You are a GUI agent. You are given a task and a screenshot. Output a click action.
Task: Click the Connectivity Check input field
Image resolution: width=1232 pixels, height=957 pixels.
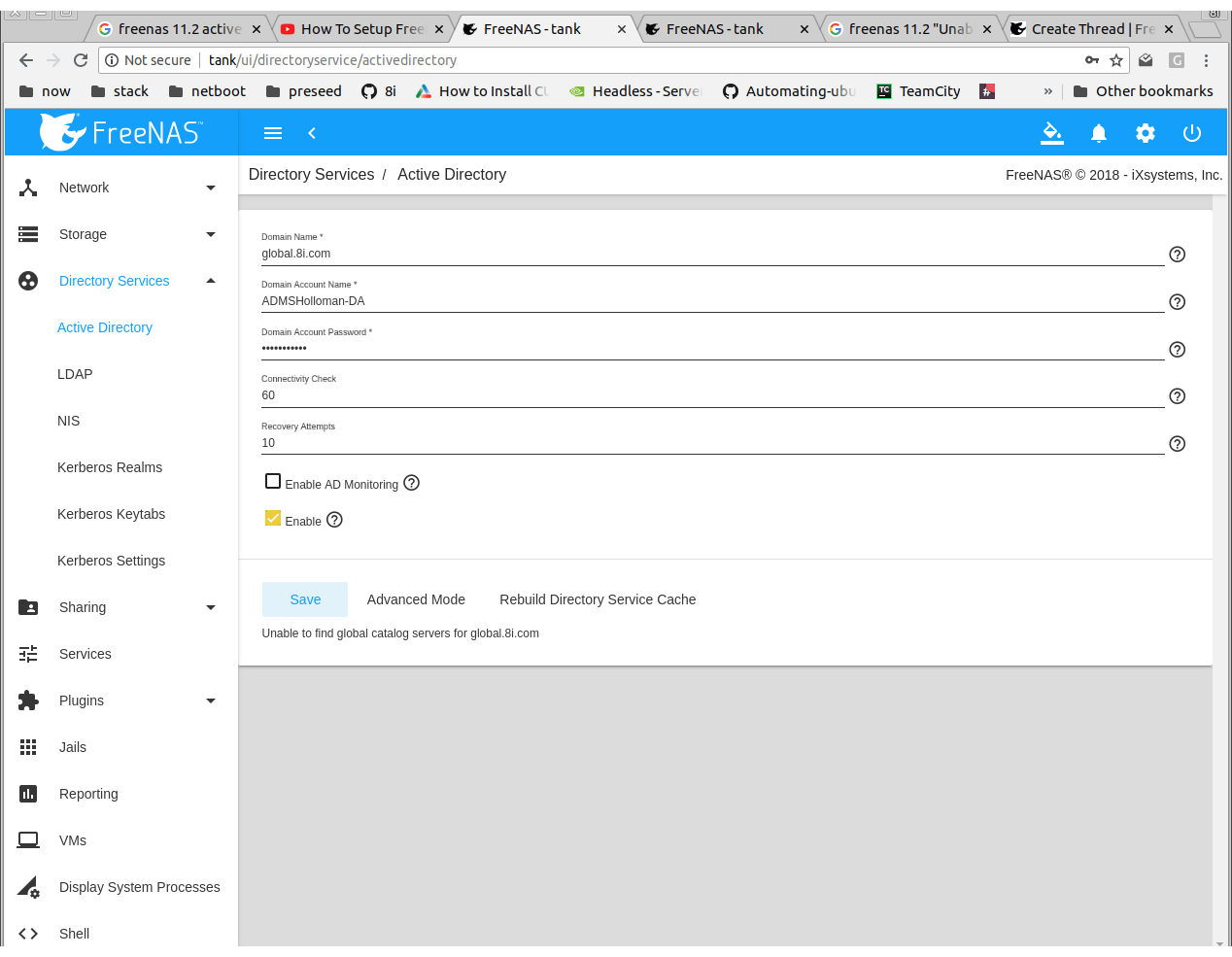[712, 395]
